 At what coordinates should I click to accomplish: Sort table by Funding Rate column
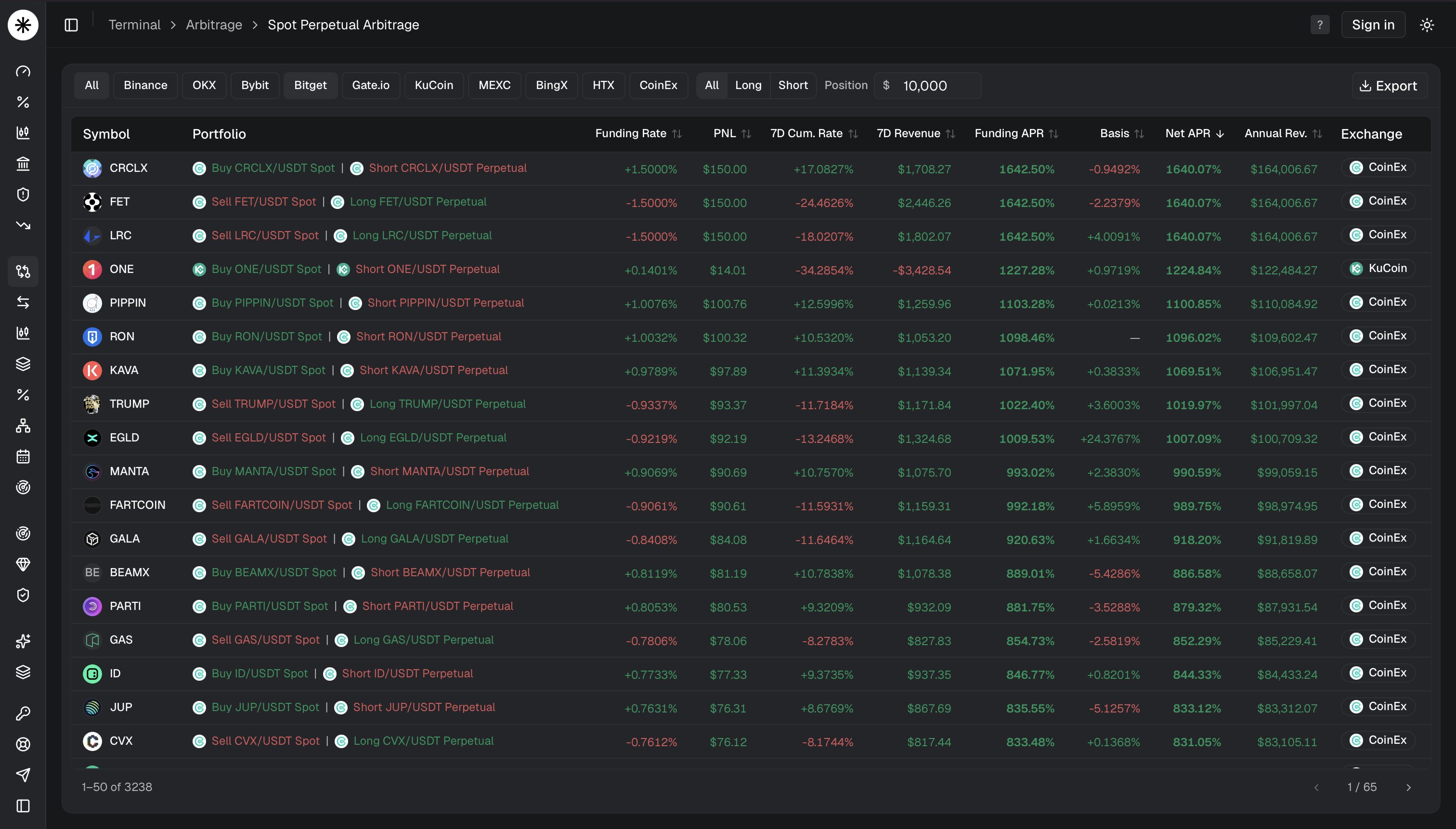click(638, 134)
